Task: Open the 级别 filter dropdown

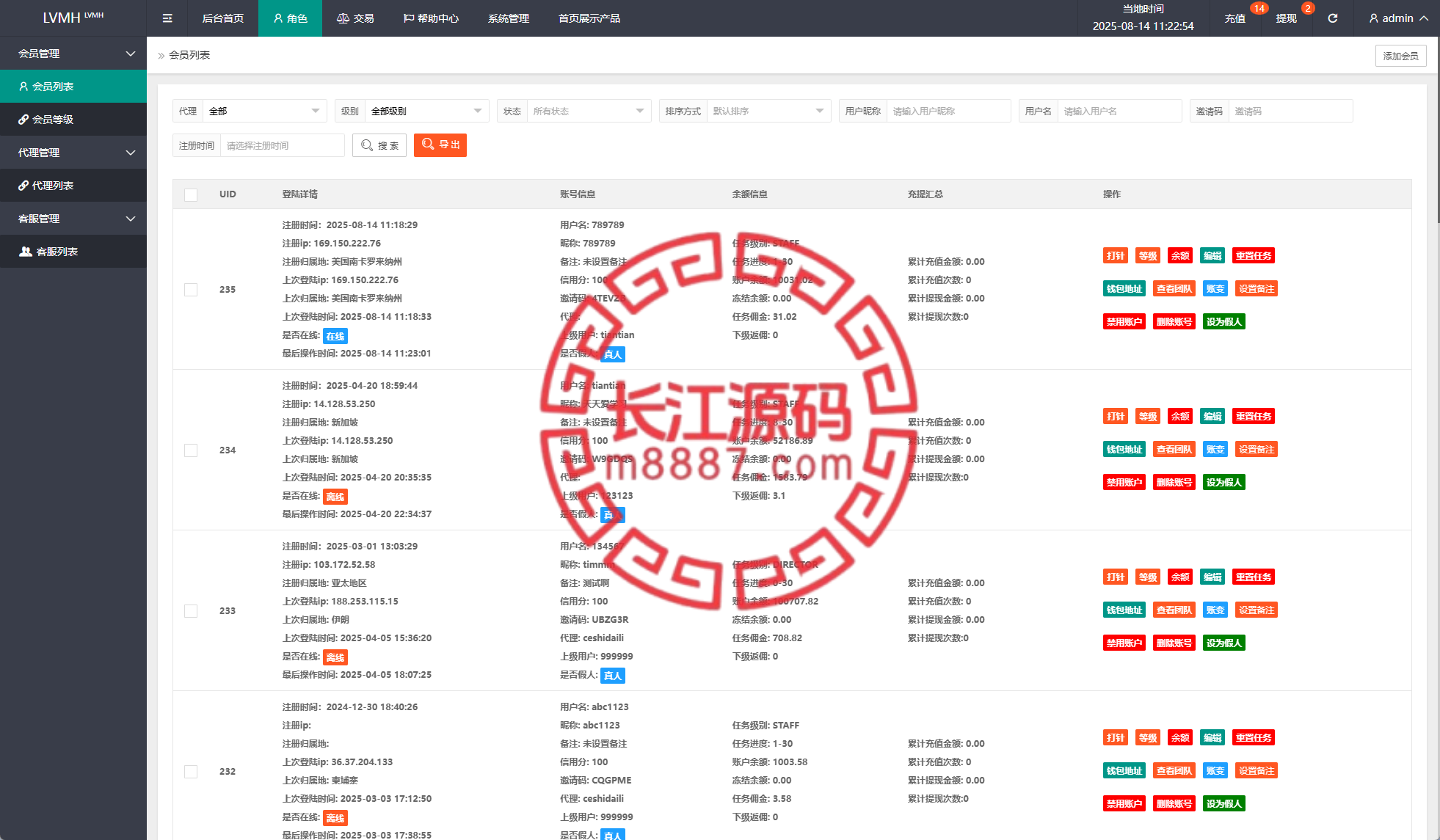Action: click(427, 111)
